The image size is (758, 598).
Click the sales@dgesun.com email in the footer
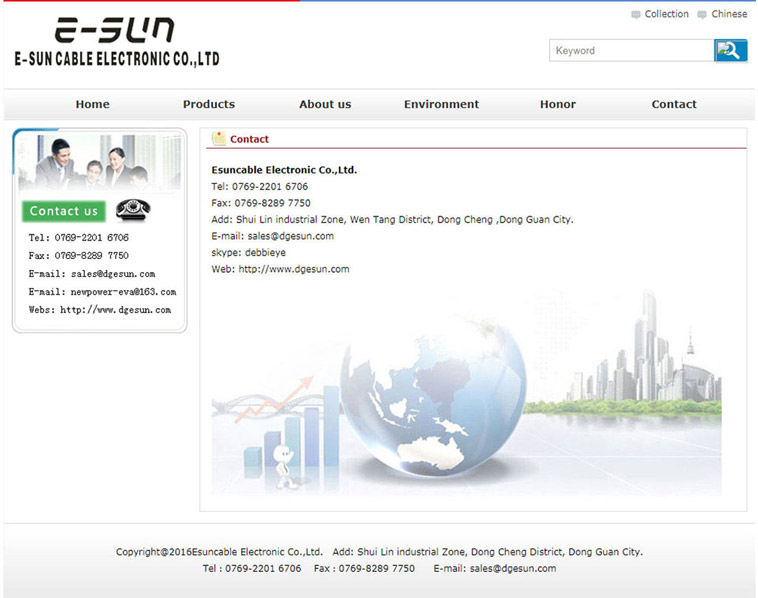tap(512, 568)
